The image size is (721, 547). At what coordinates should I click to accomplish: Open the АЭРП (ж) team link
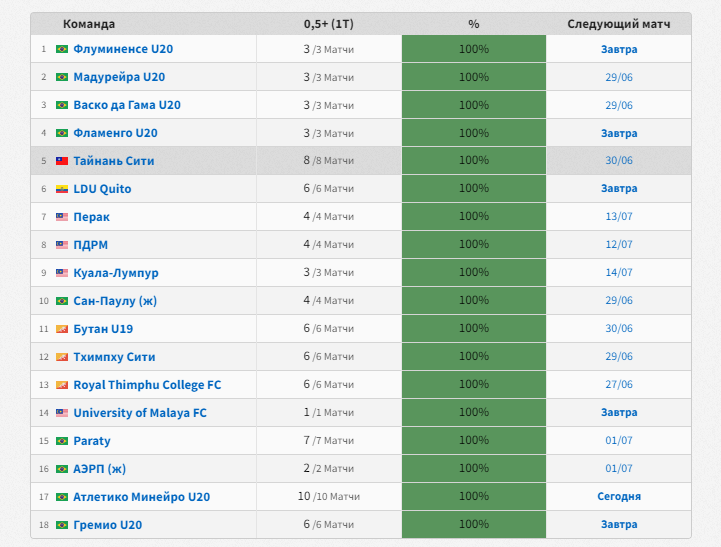[x=99, y=469]
